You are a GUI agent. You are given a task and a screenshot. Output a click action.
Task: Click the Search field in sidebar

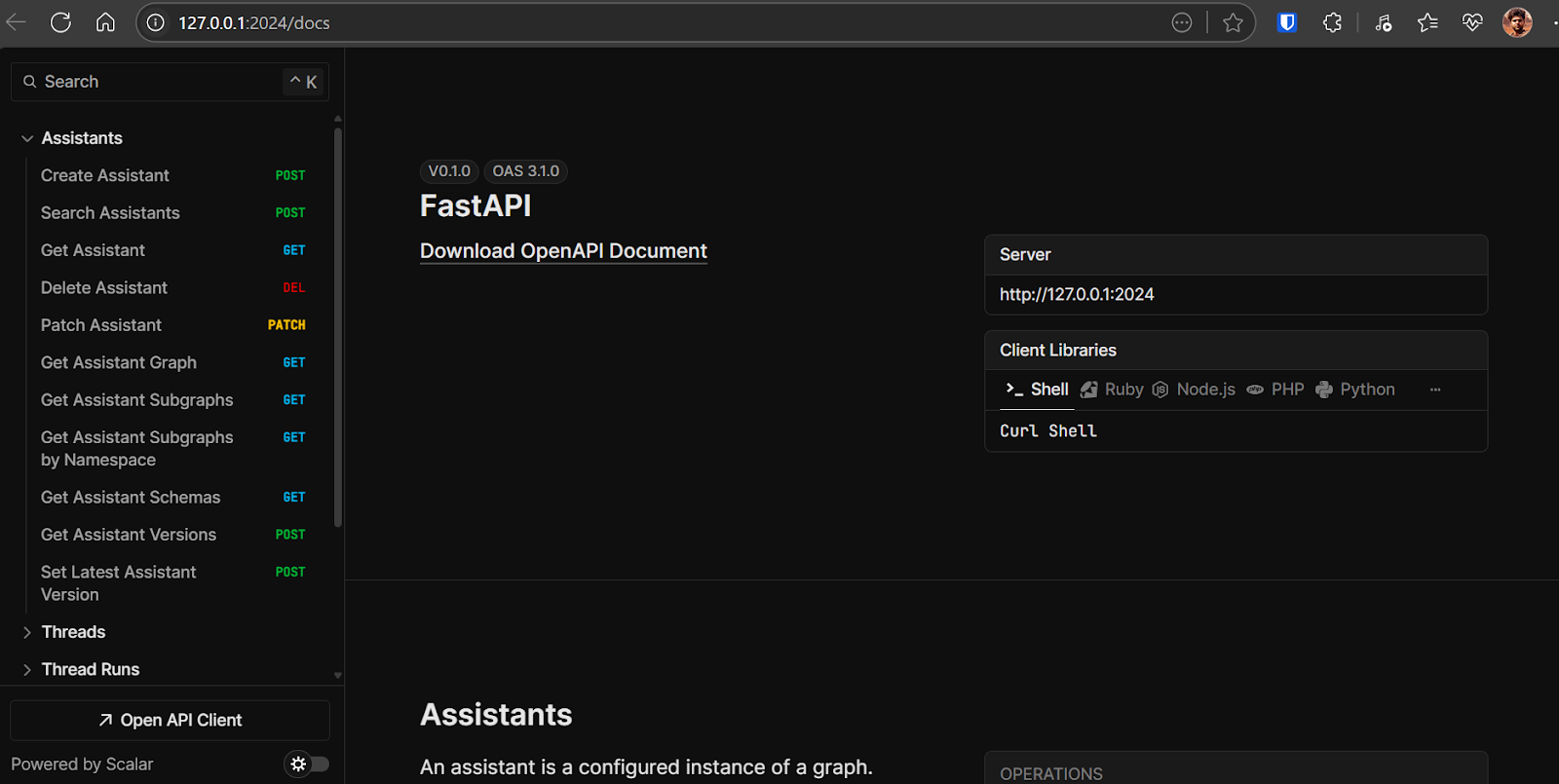(170, 82)
